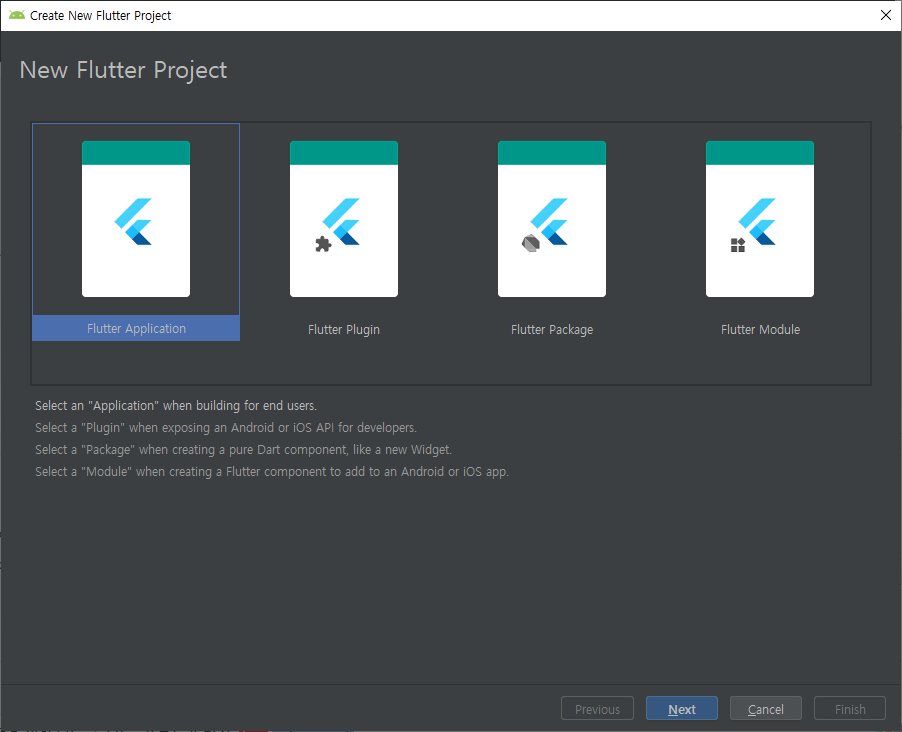Go to the Next wizard step
The height and width of the screenshot is (732, 902).
pyautogui.click(x=682, y=708)
